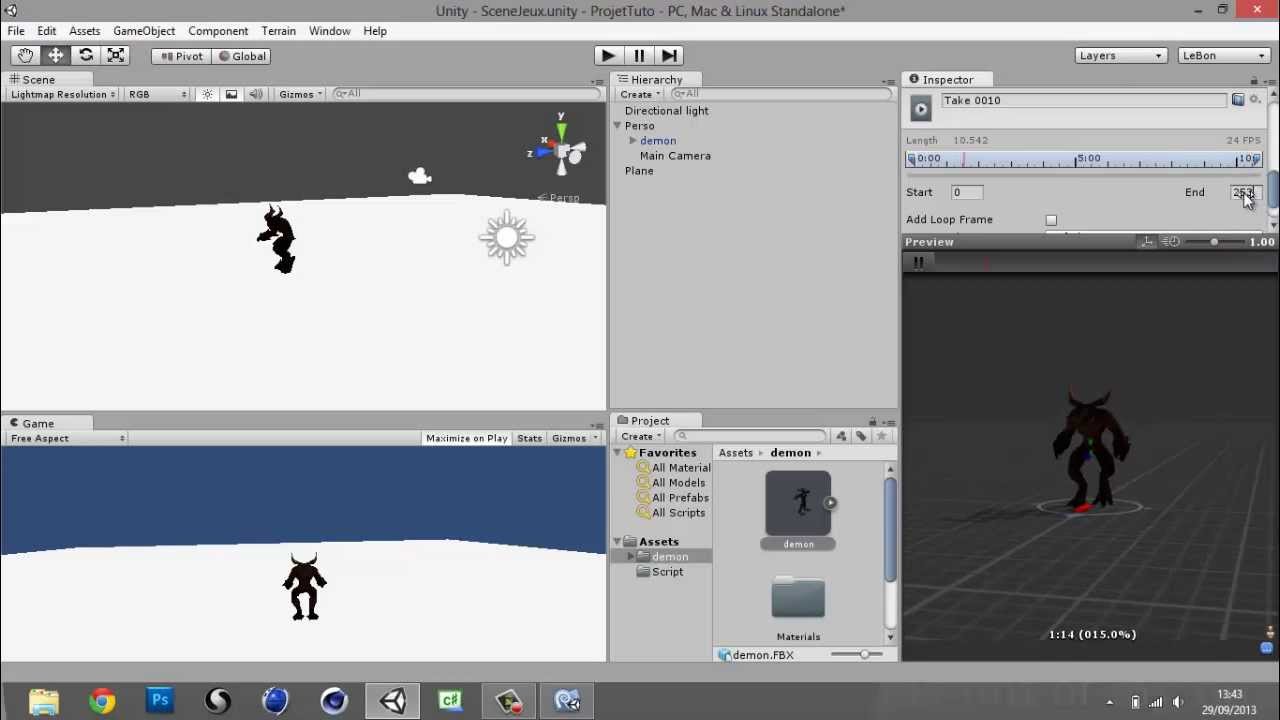
Task: Open Photoshop from the taskbar
Action: pos(160,701)
